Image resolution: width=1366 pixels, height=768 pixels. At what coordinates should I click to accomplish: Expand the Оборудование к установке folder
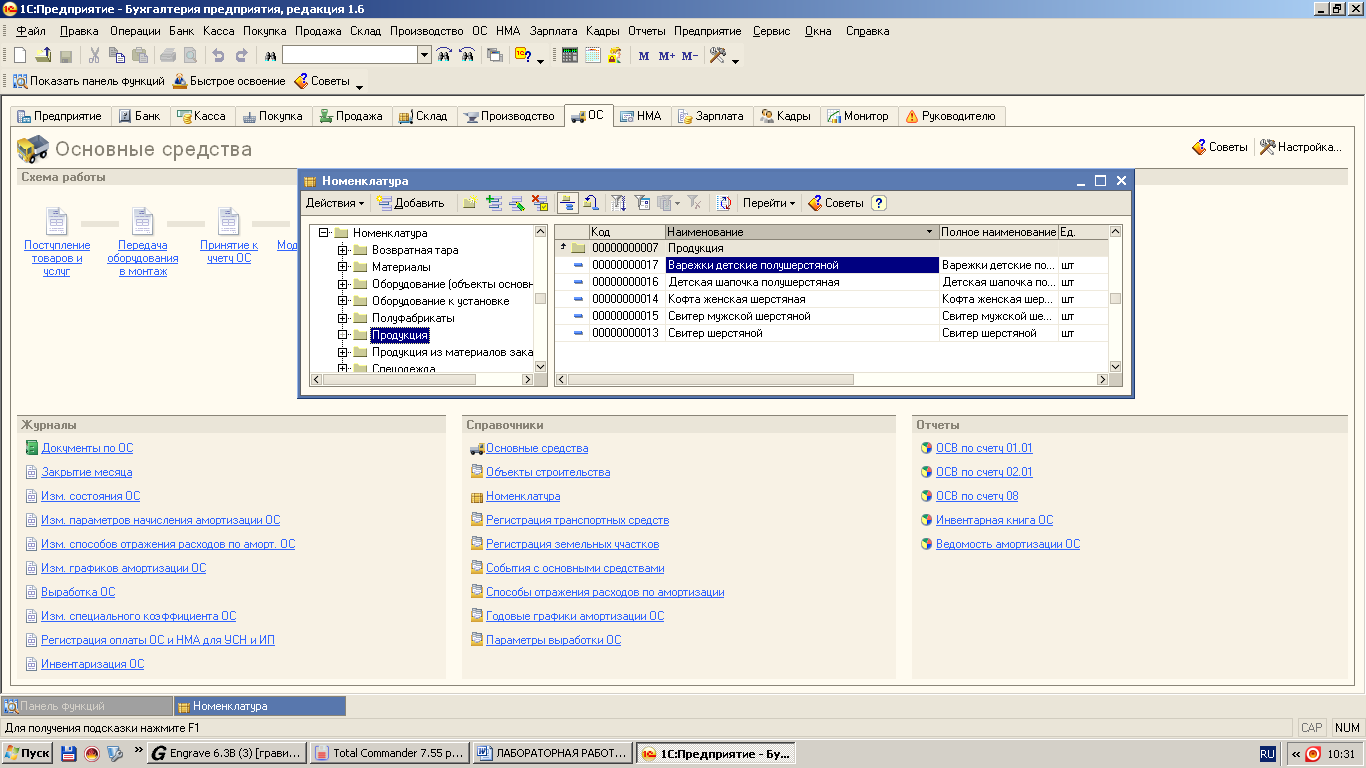click(342, 301)
